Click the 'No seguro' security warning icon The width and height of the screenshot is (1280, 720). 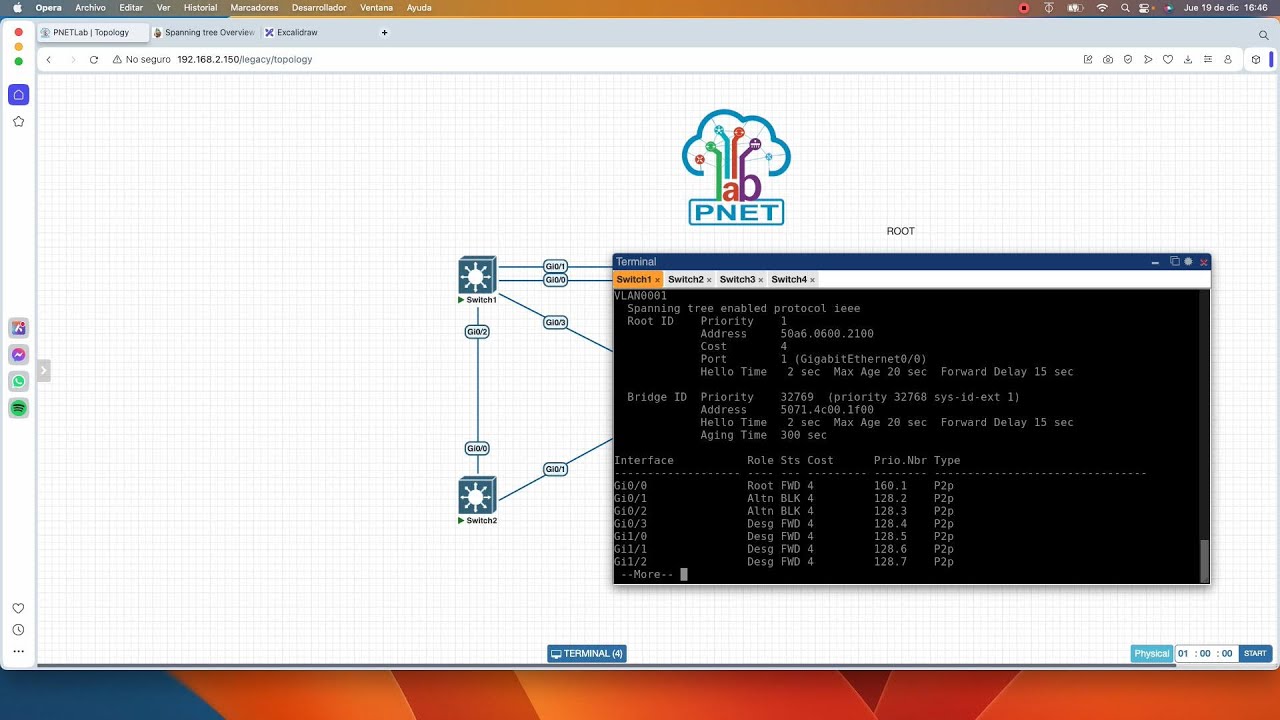point(117,59)
